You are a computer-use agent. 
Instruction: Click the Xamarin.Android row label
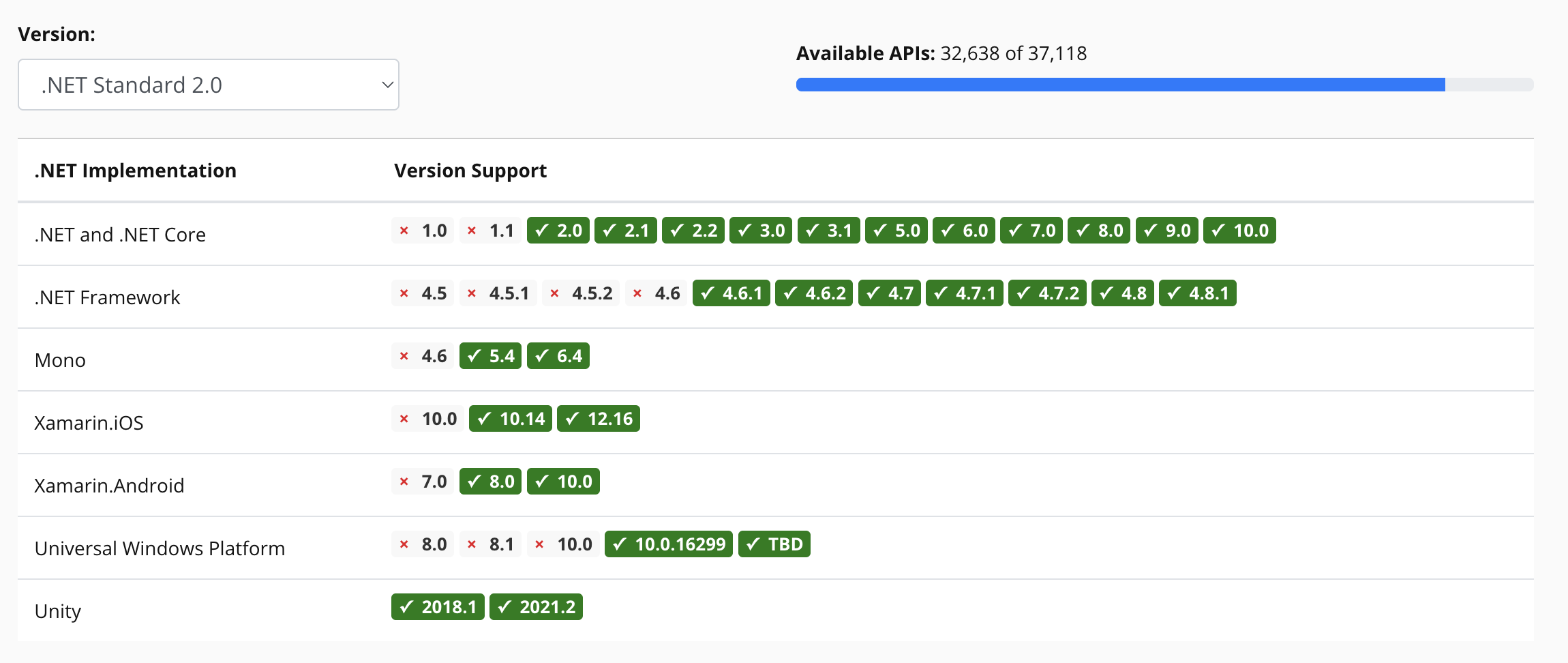coord(109,486)
